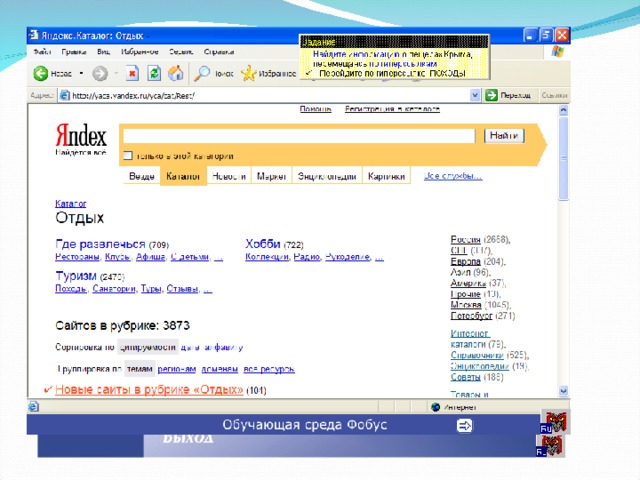
Task: Filter by the Москва region link
Action: point(466,305)
